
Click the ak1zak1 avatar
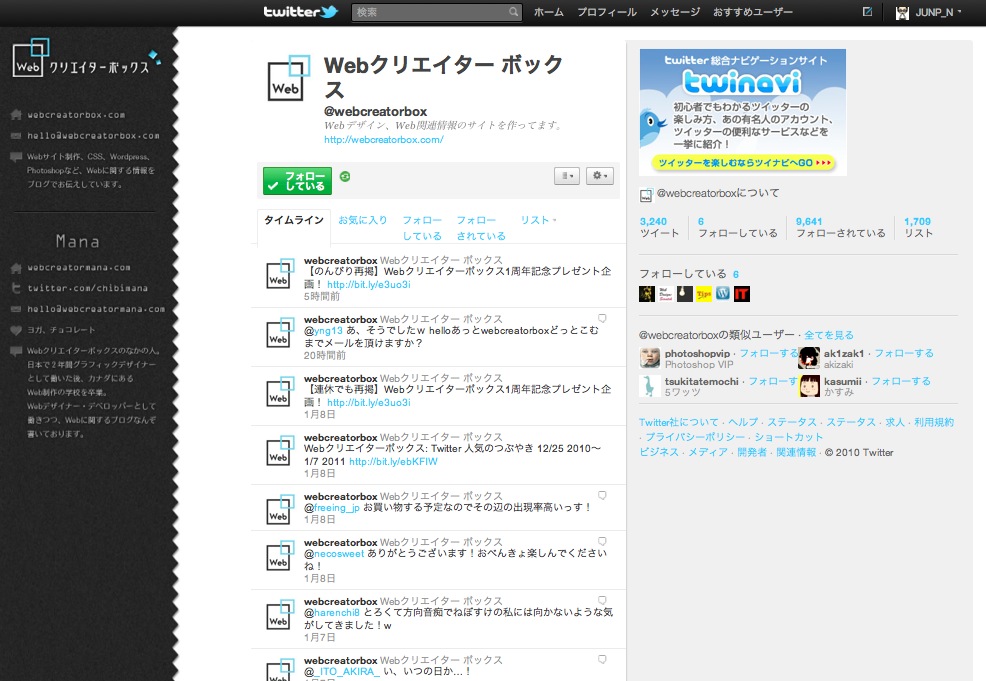(809, 358)
